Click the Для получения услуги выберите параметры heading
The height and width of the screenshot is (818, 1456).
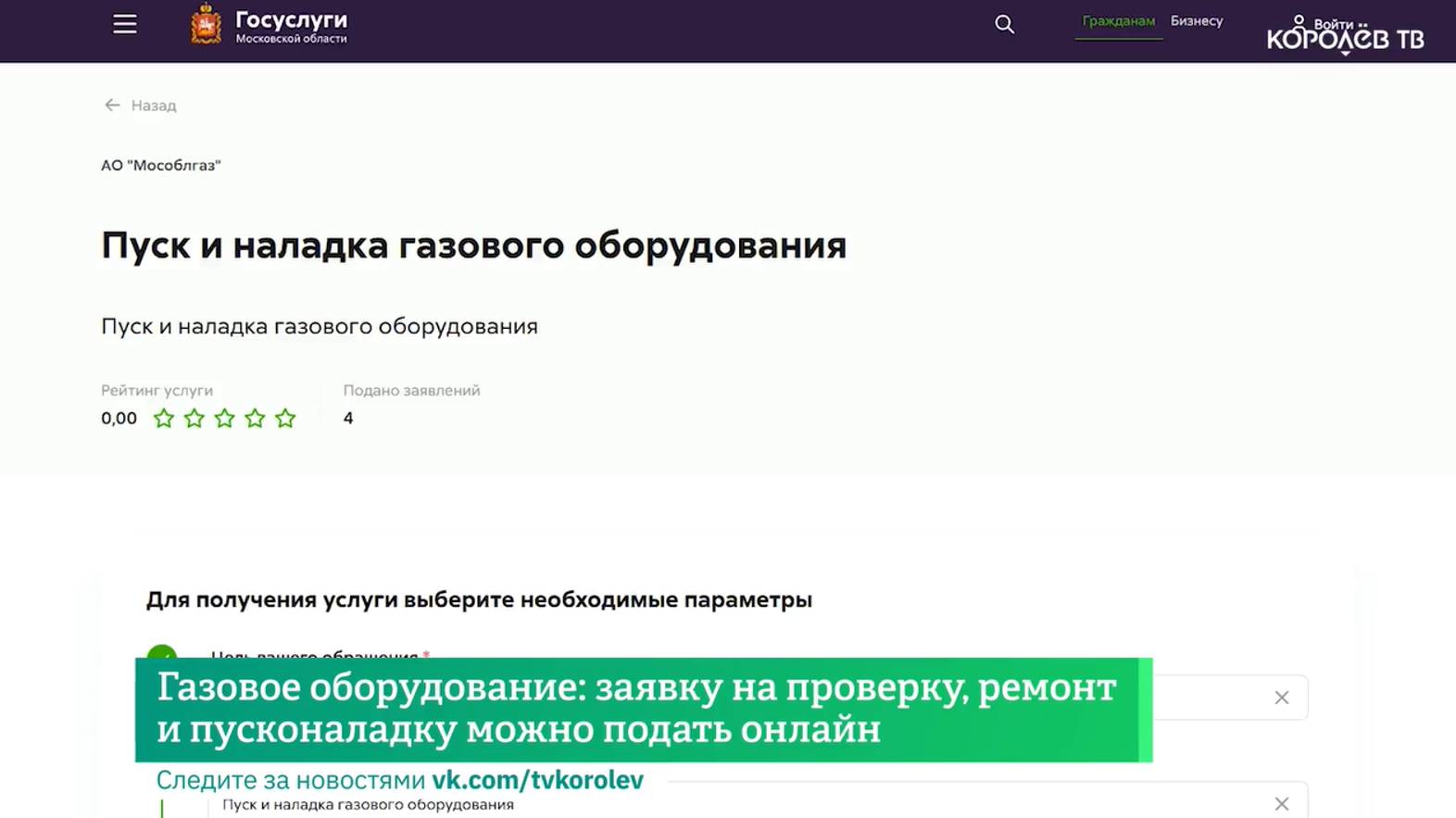tap(479, 600)
